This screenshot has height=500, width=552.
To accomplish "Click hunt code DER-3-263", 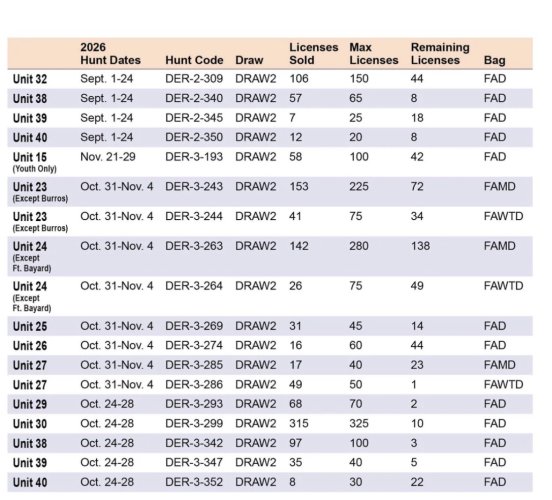I will click(x=194, y=246).
